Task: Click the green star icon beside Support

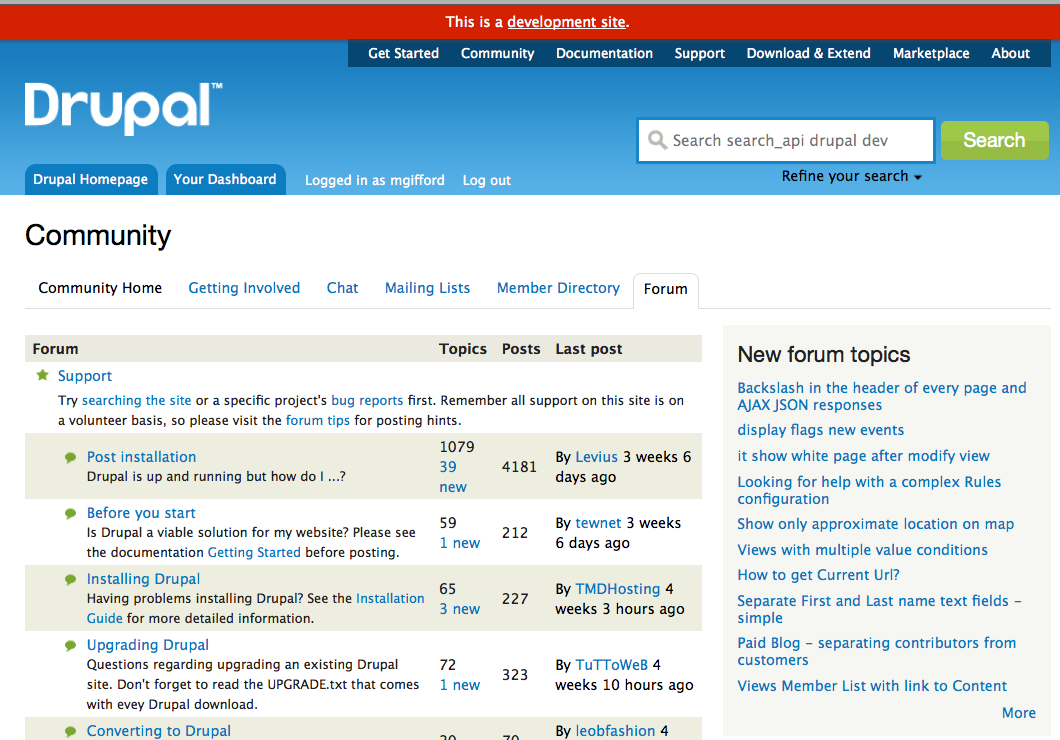Action: click(x=43, y=375)
